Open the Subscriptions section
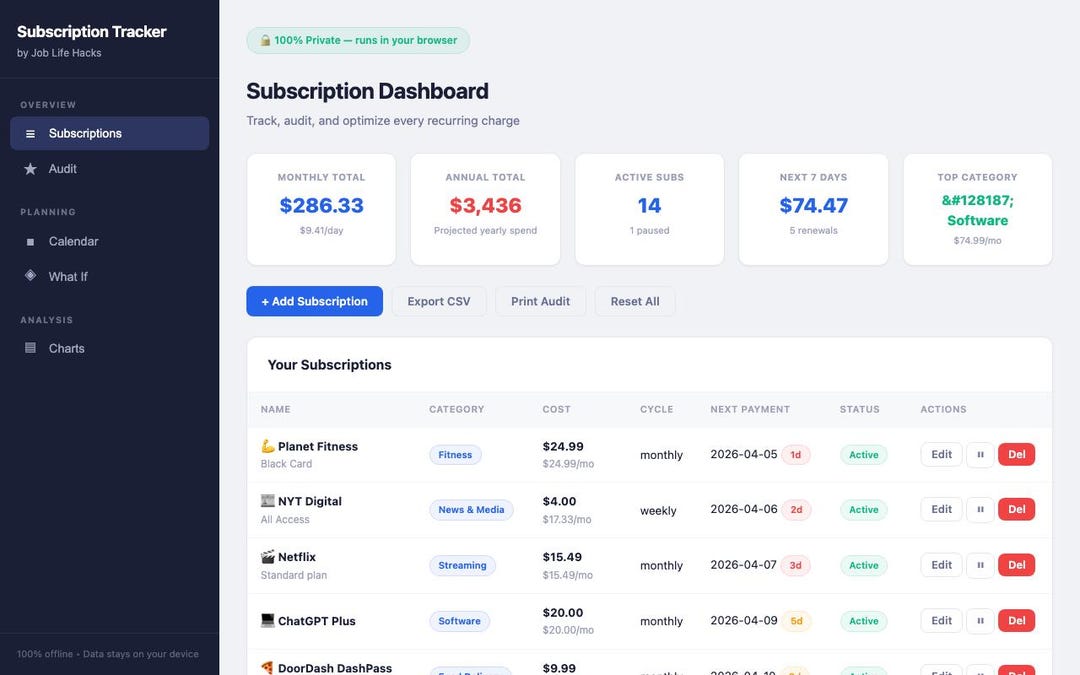 coord(110,134)
